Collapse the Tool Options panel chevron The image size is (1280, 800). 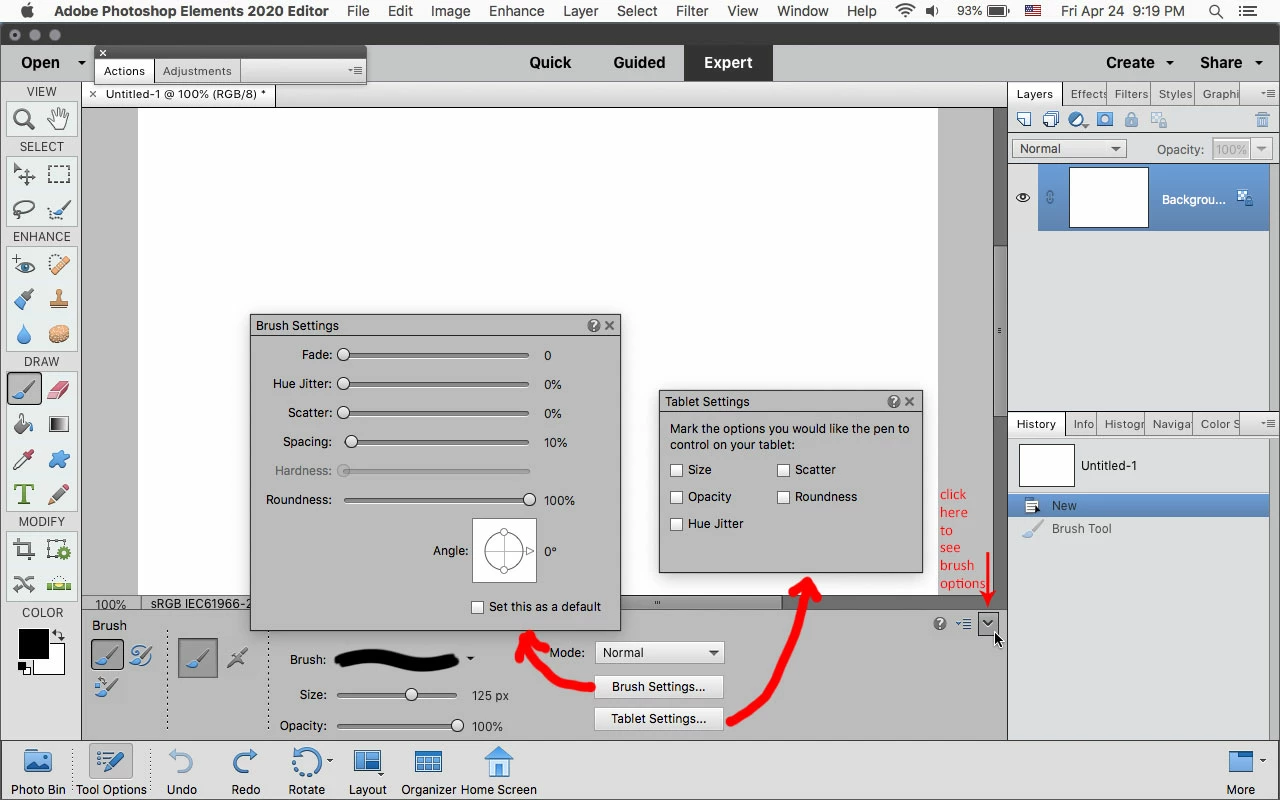pos(988,624)
